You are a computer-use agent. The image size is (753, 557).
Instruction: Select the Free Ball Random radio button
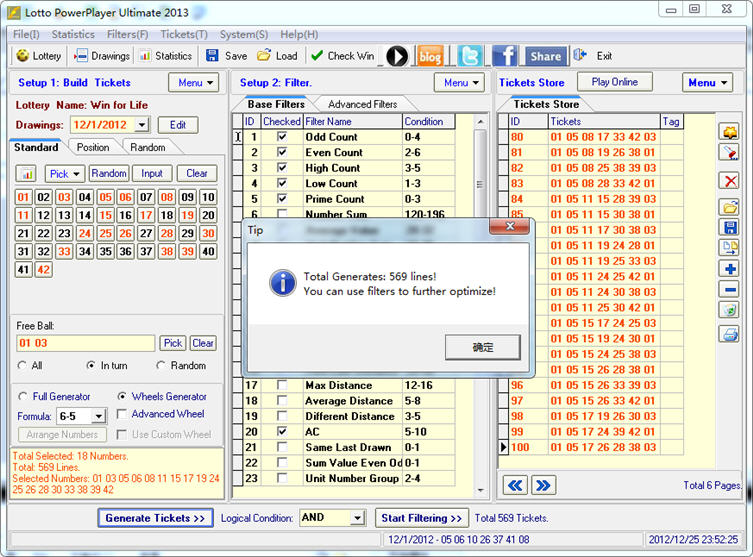tap(161, 365)
